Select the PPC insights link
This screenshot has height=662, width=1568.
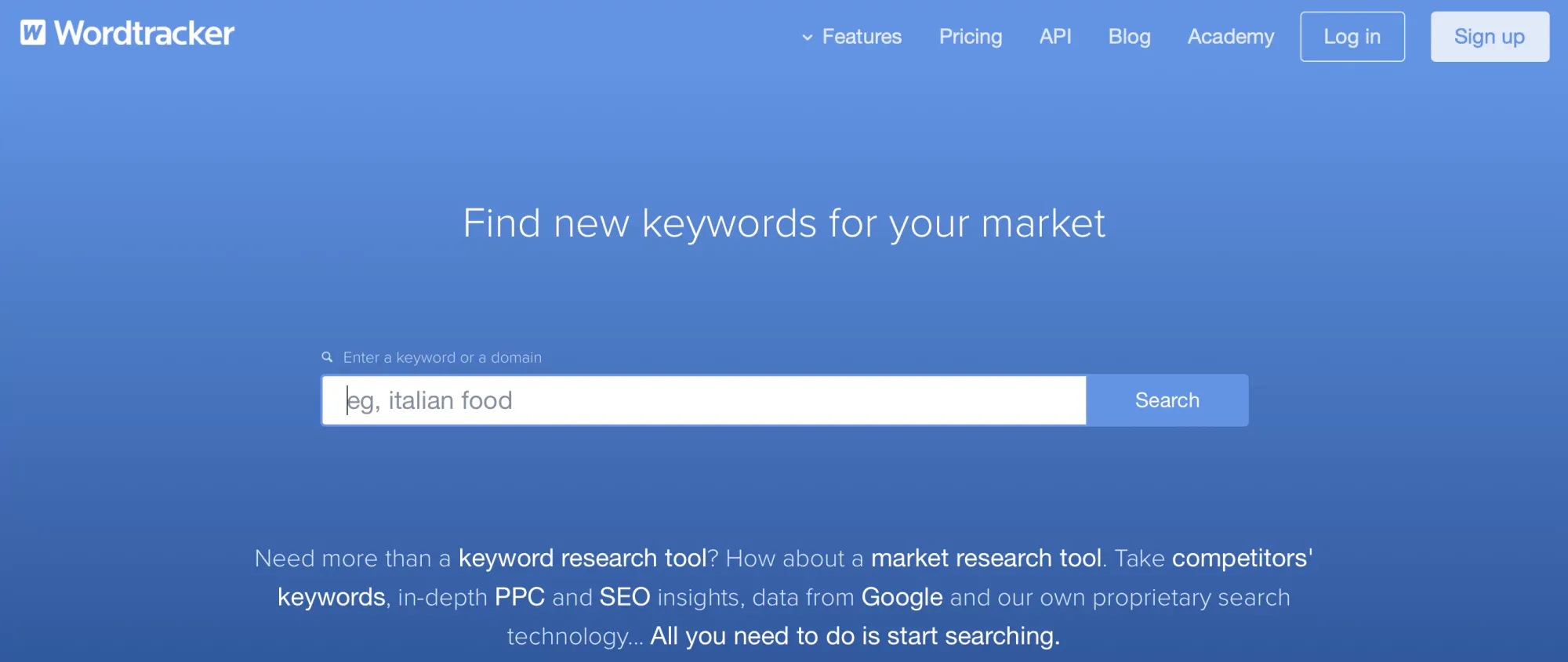[x=519, y=597]
